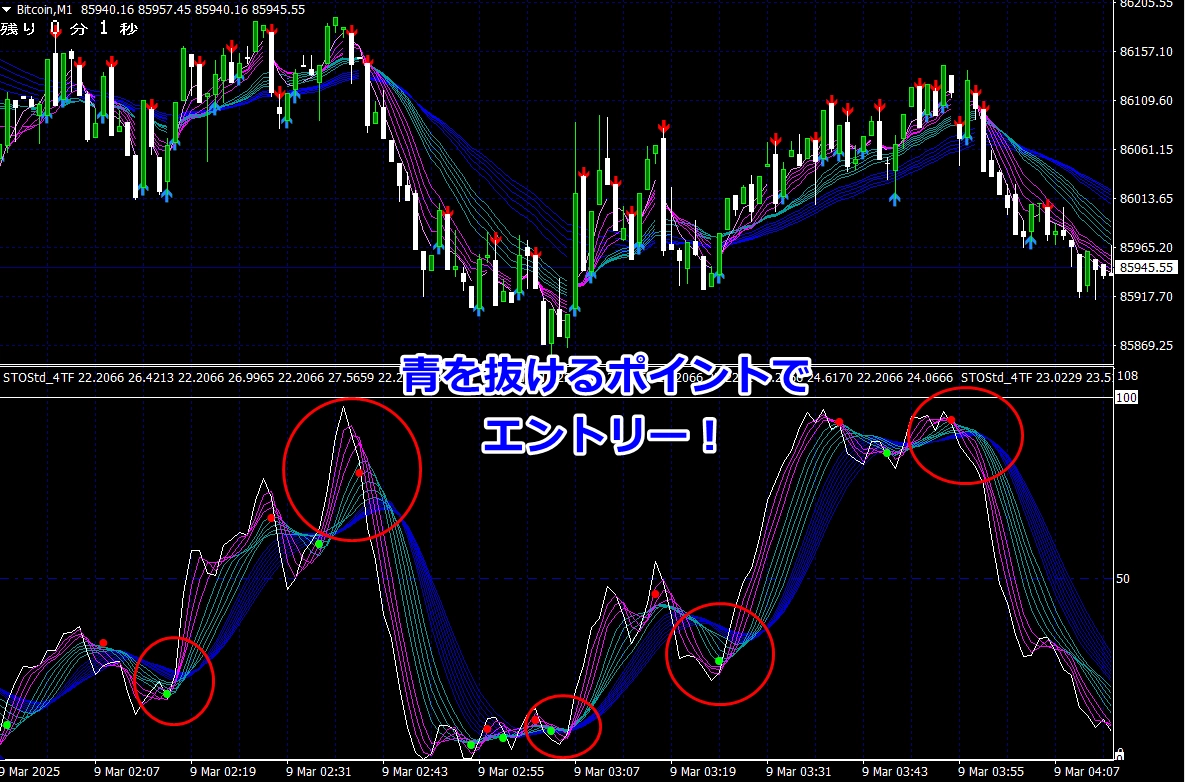1185x782 pixels.
Task: Click time axis label 9 Mar 03:43
Action: (895, 772)
